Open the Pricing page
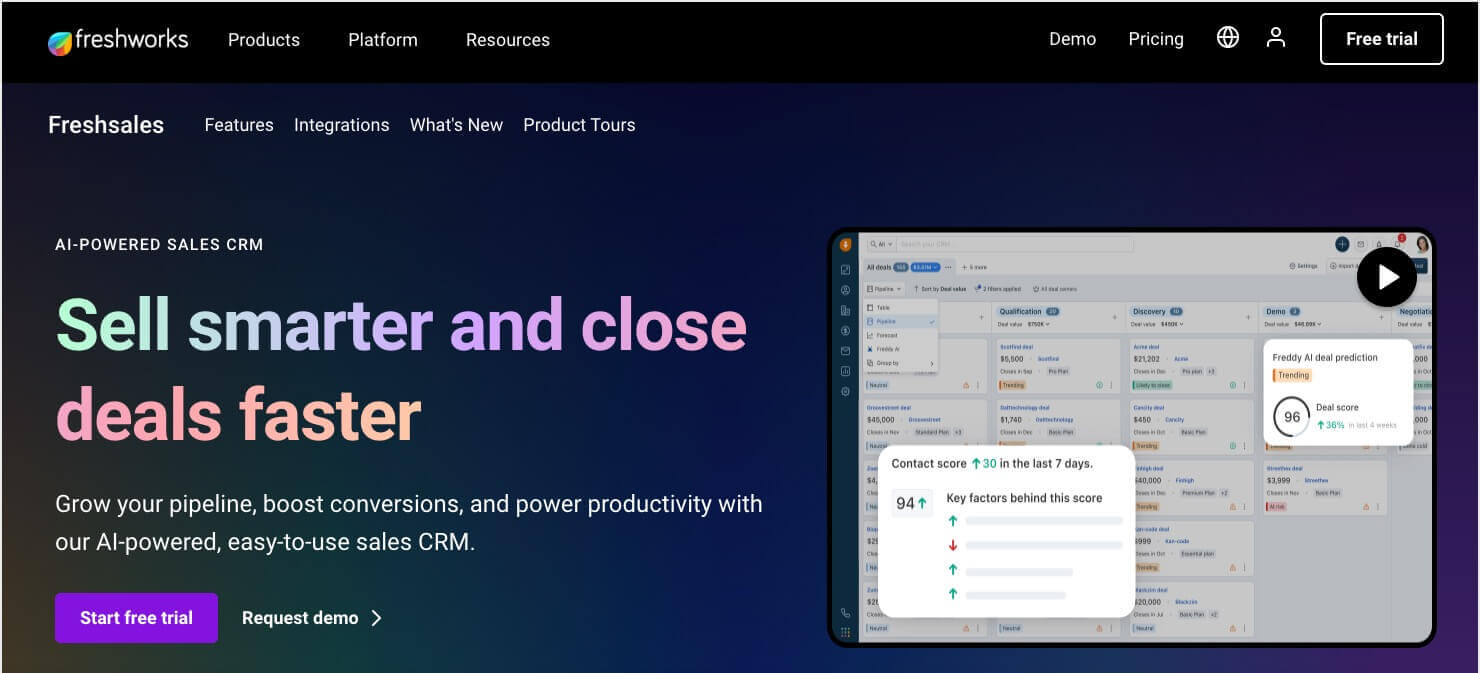 click(1156, 39)
